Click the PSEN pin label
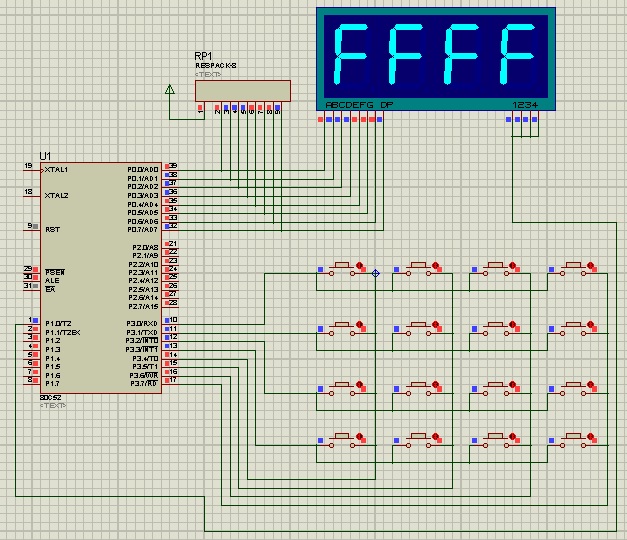Image resolution: width=627 pixels, height=540 pixels. 55,272
